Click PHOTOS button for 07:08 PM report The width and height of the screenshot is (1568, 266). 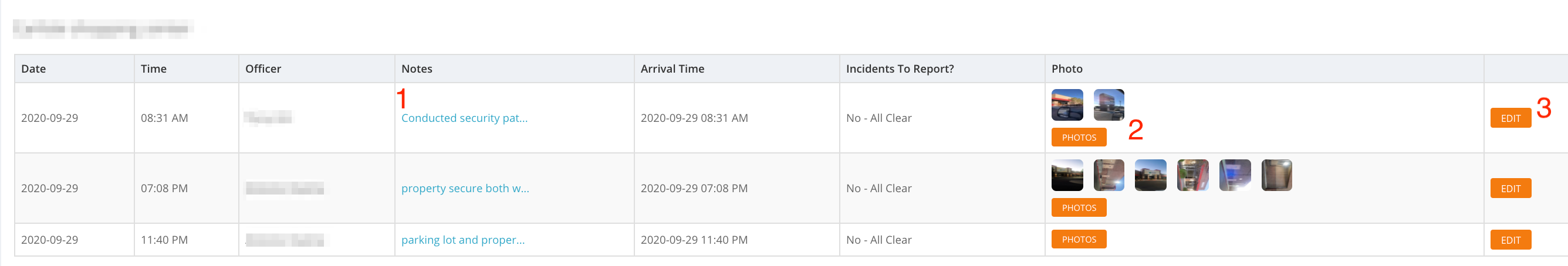click(x=1079, y=207)
